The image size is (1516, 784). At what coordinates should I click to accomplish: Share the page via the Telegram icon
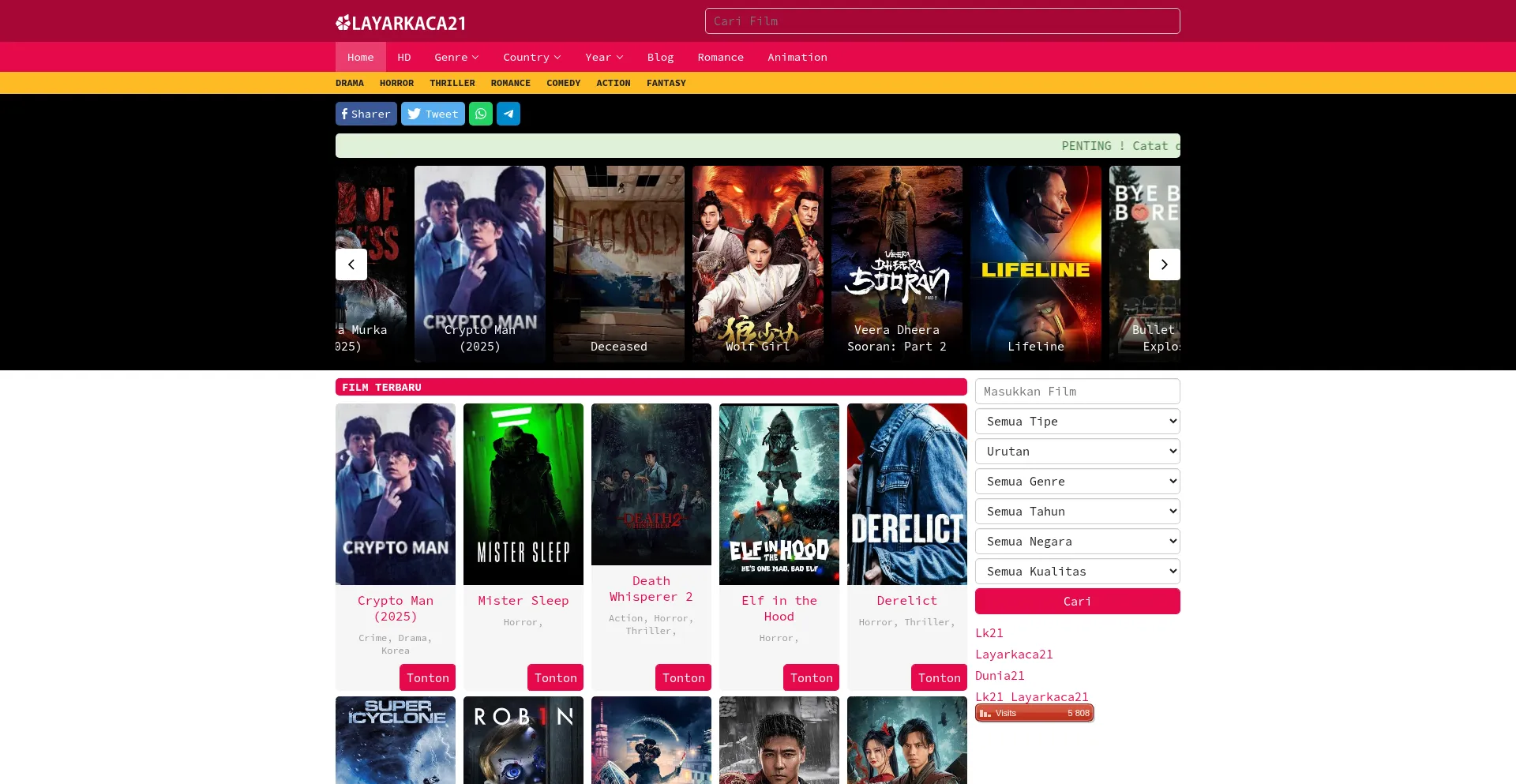pos(508,114)
